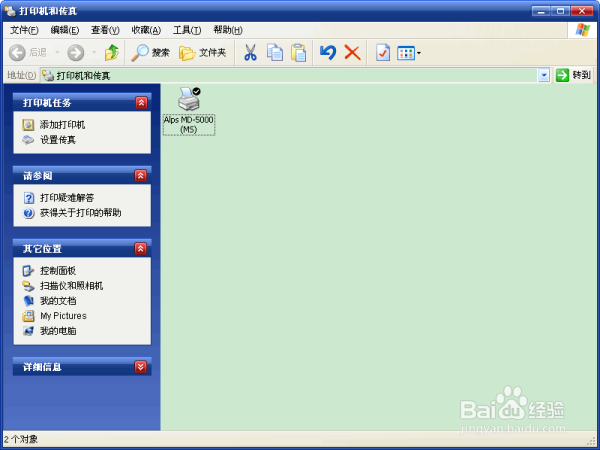Click the Properties checkmark sheet icon
This screenshot has width=600, height=450.
tap(383, 53)
